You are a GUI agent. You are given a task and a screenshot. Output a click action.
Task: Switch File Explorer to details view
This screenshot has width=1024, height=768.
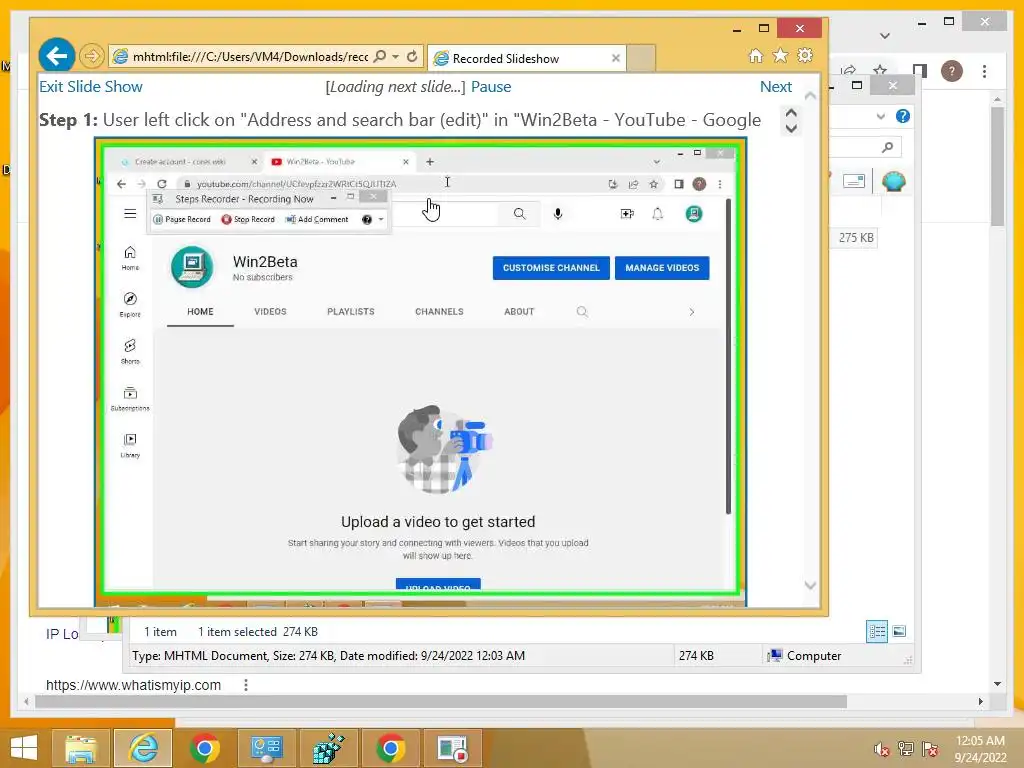(877, 632)
